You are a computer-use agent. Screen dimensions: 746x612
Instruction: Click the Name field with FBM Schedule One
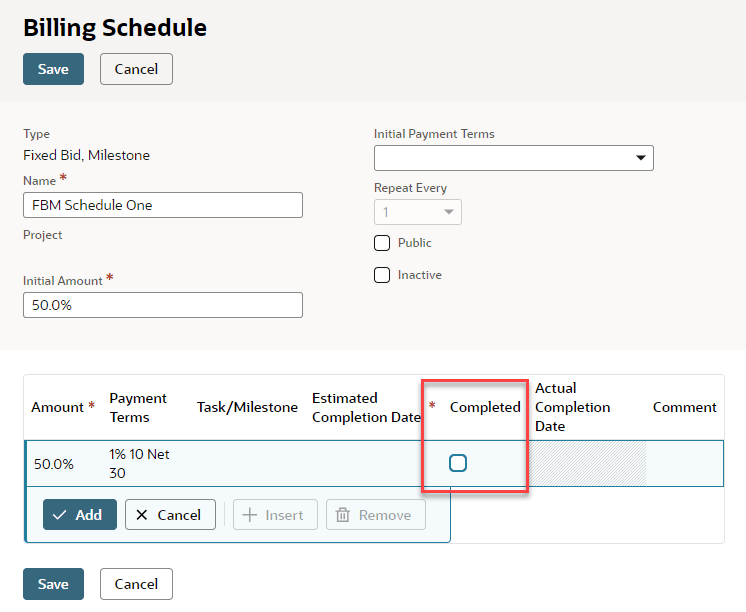coord(163,205)
